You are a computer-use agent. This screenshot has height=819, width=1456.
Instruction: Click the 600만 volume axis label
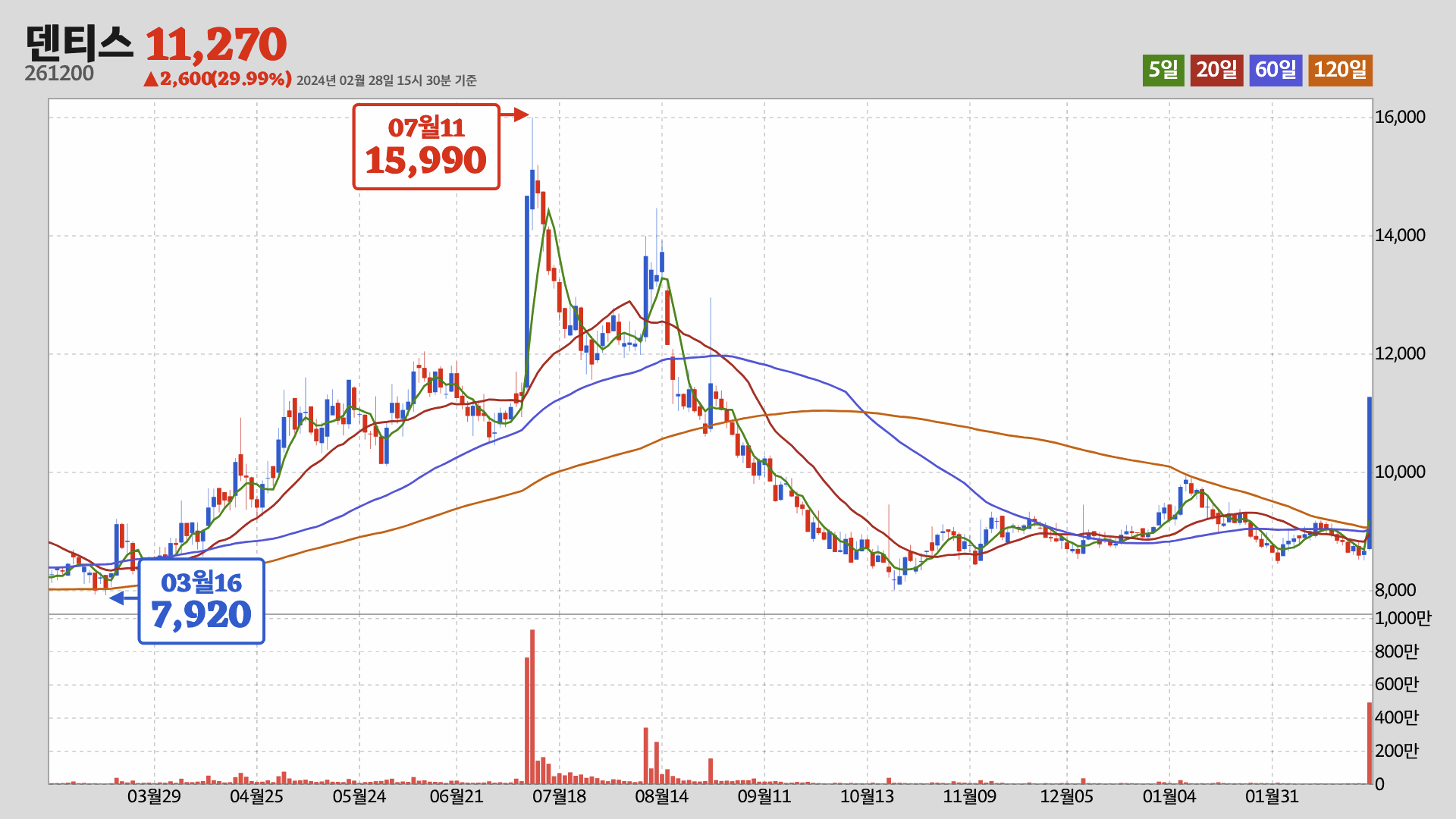pyautogui.click(x=1397, y=684)
